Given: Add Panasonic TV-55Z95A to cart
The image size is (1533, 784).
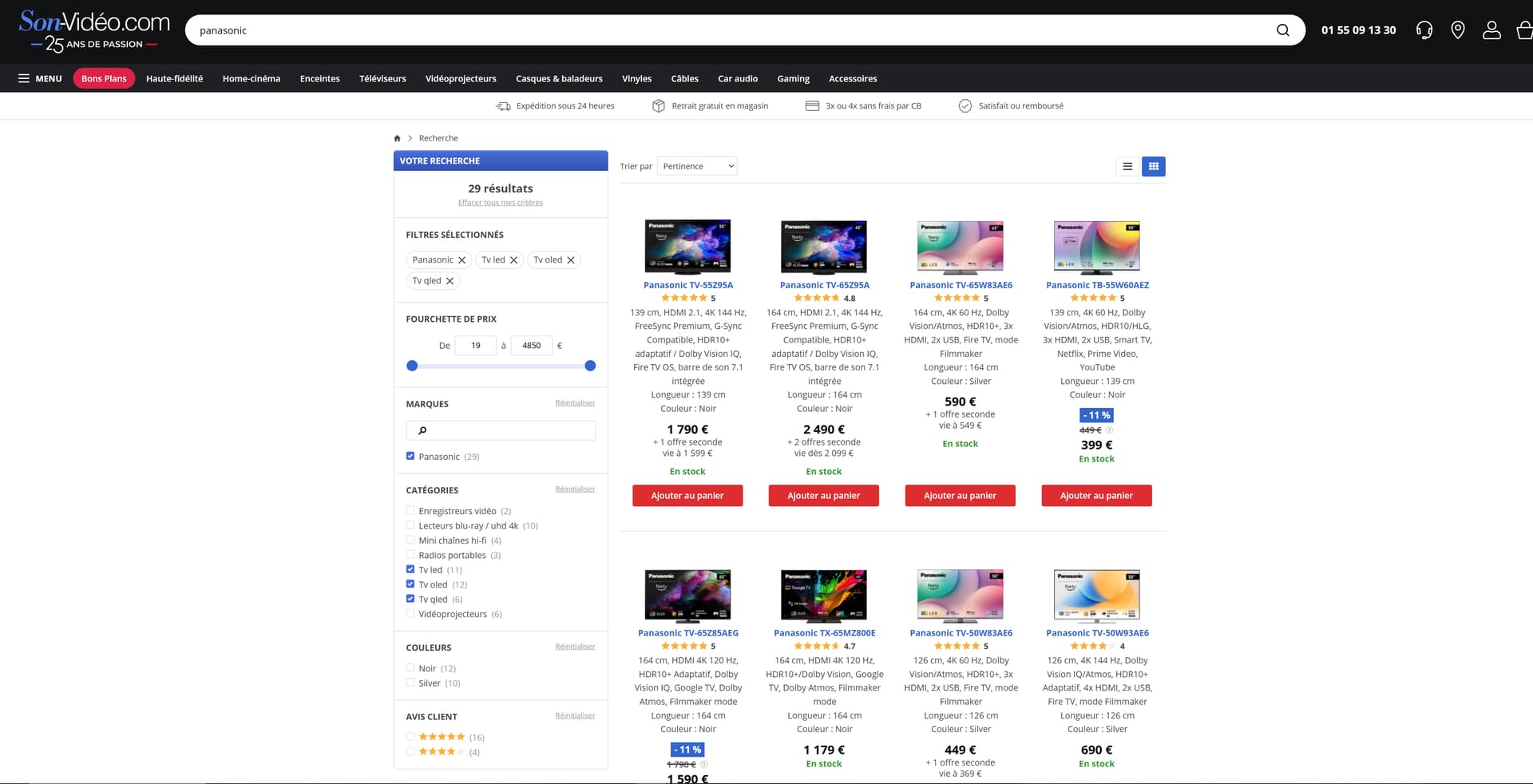Looking at the screenshot, I should 687,496.
